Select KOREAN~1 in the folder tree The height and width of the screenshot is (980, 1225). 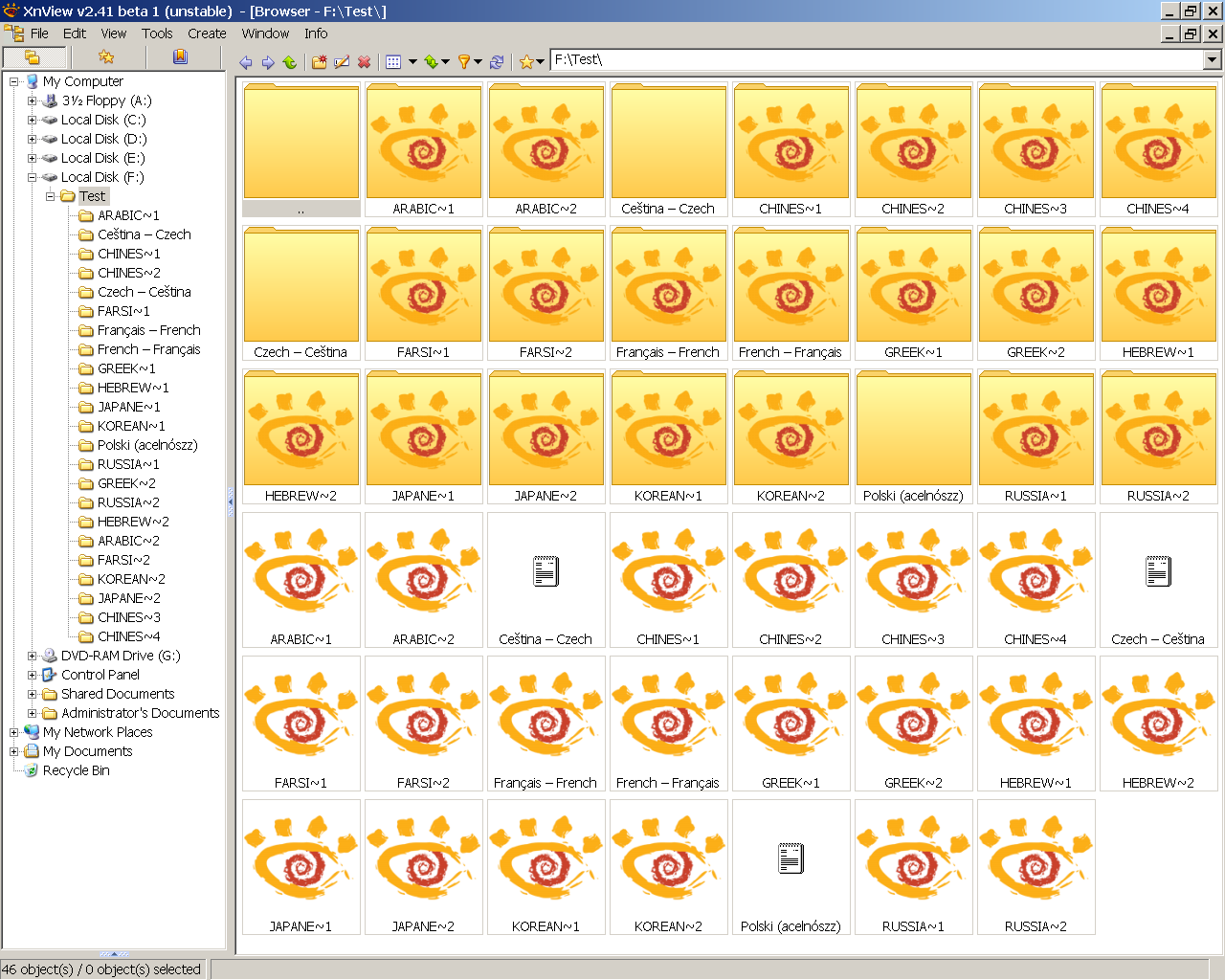(x=131, y=426)
